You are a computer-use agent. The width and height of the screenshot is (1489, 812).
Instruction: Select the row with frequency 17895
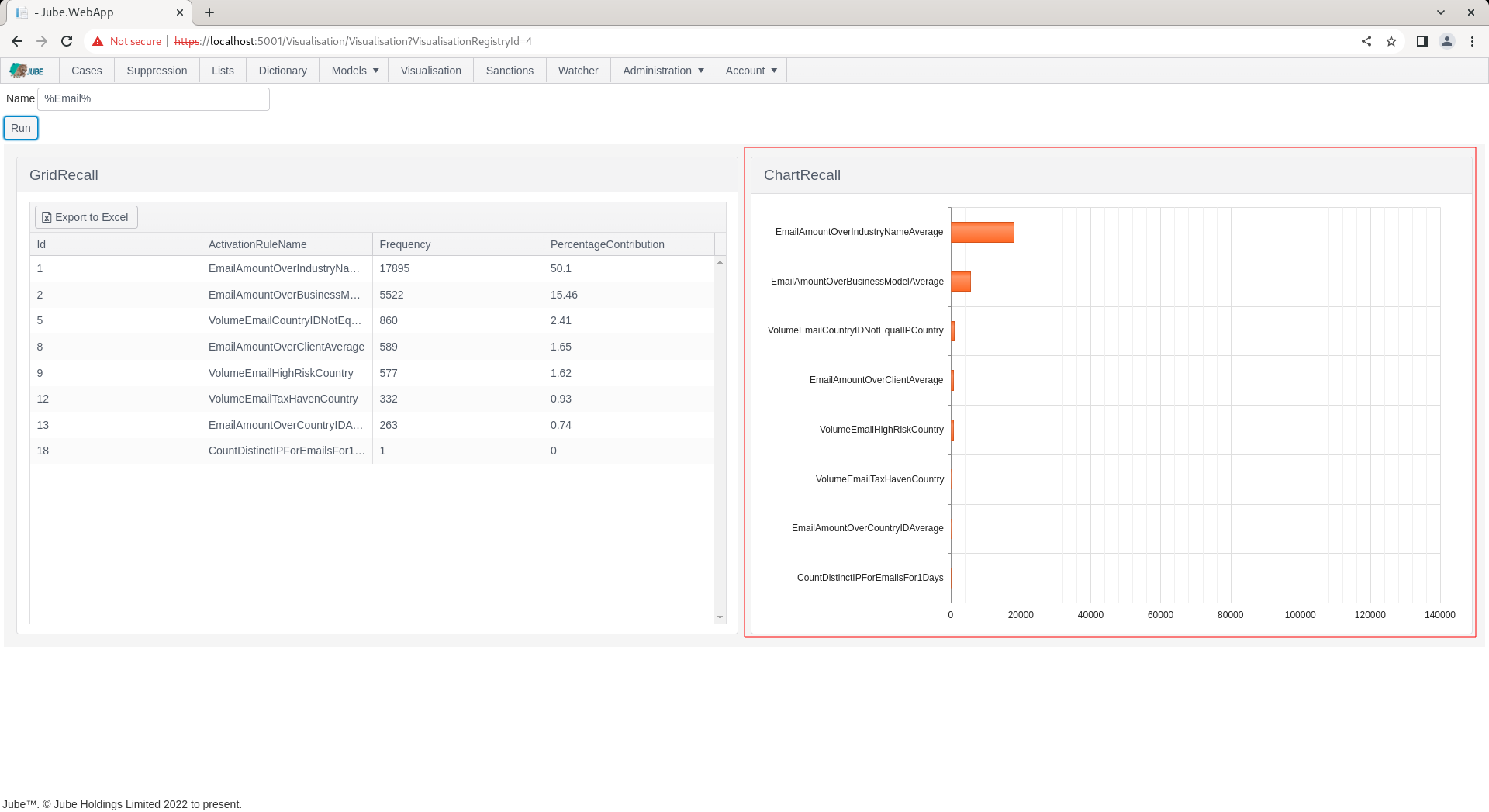point(372,268)
